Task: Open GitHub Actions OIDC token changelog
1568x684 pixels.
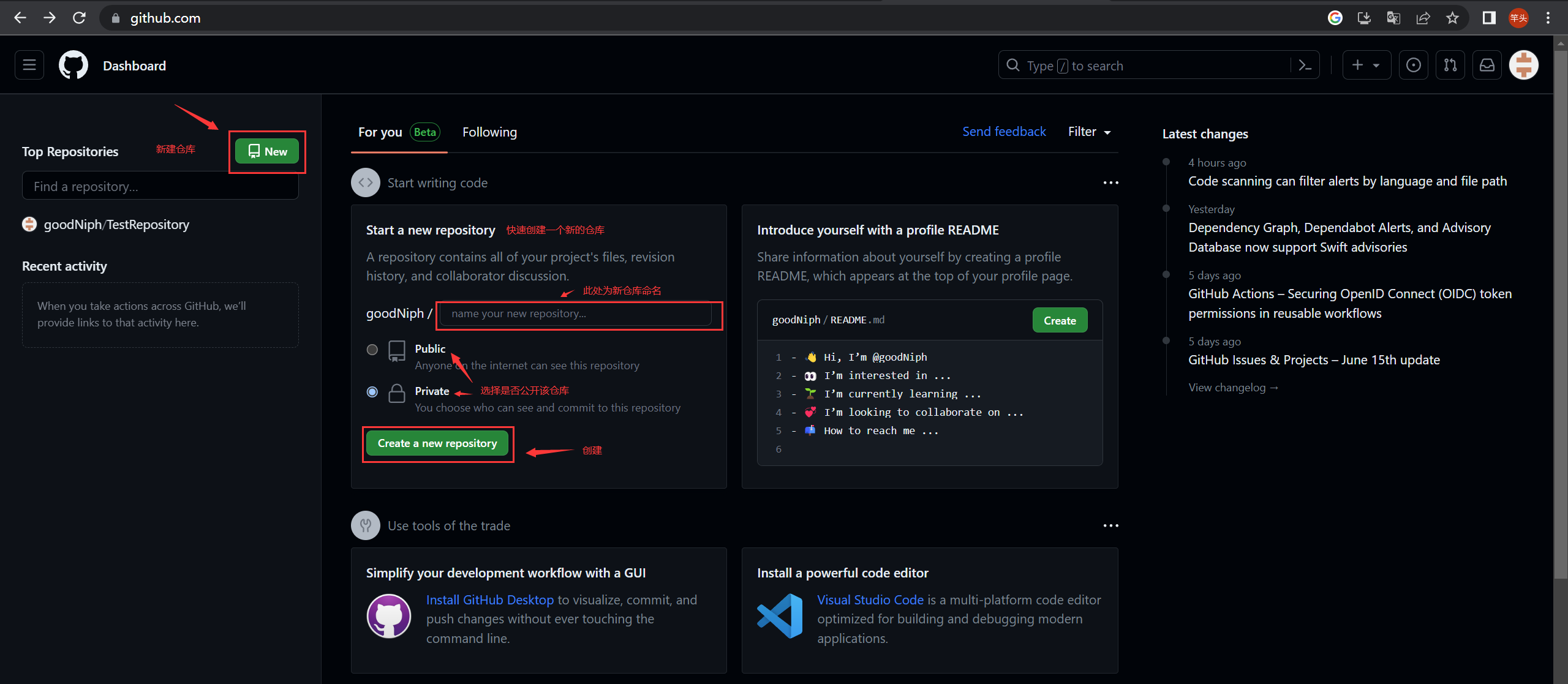Action: coord(1350,303)
